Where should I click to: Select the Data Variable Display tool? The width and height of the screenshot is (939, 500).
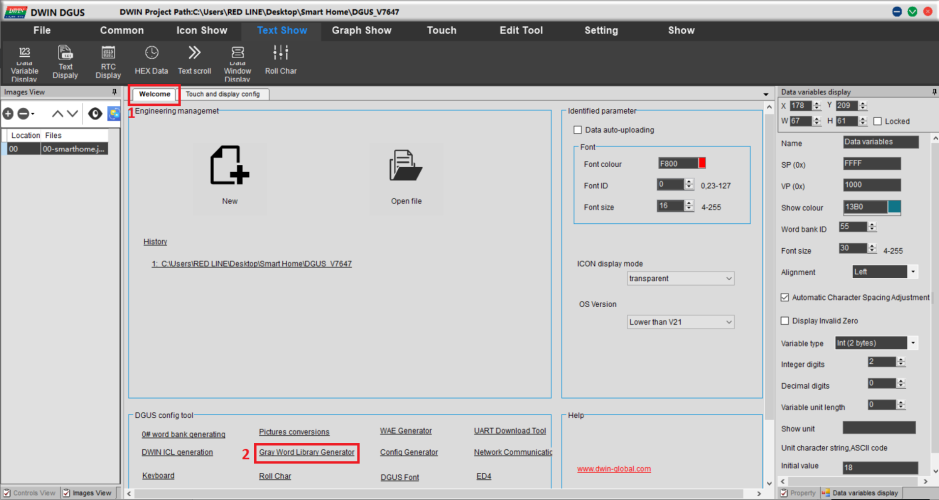(x=25, y=61)
